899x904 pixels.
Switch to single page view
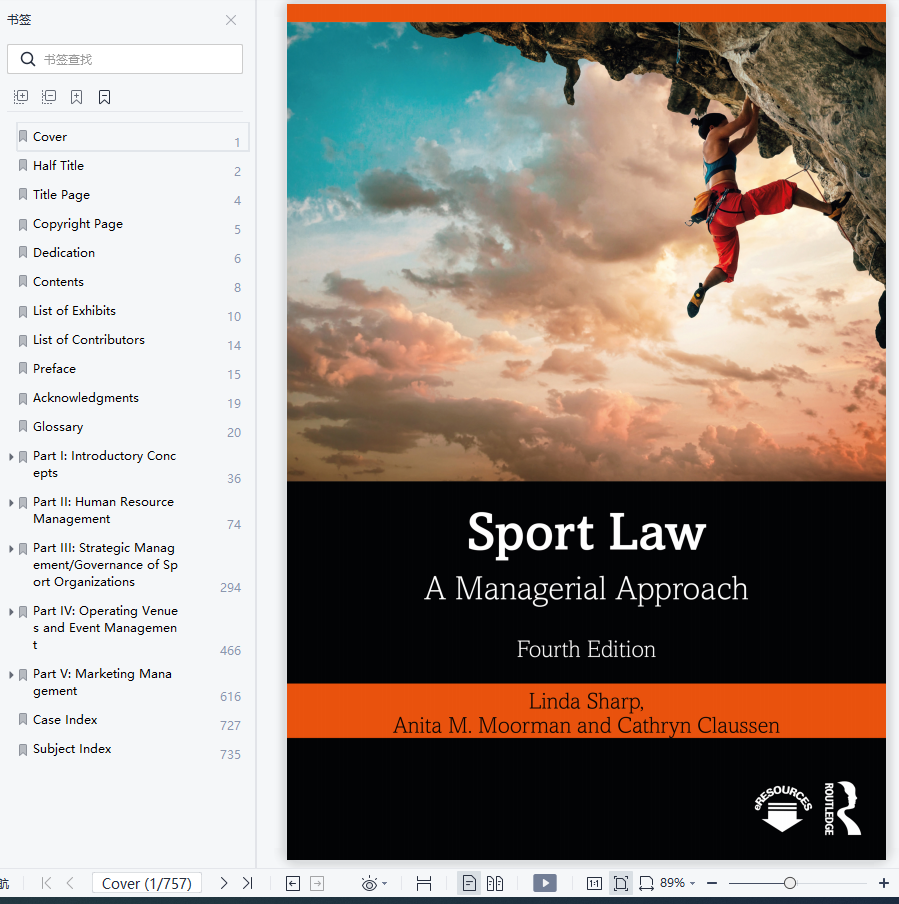tap(469, 883)
